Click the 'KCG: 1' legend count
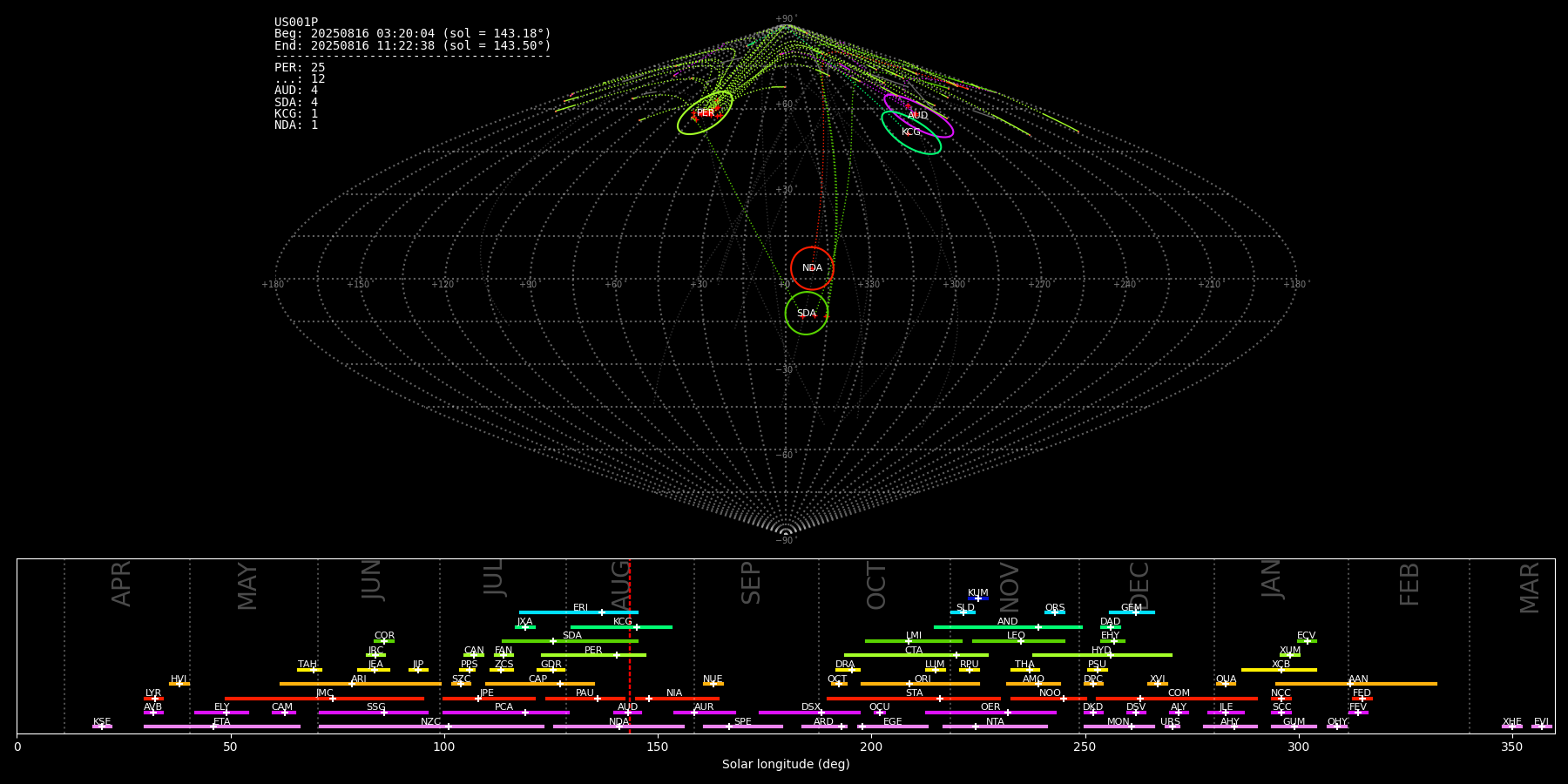 pos(296,114)
